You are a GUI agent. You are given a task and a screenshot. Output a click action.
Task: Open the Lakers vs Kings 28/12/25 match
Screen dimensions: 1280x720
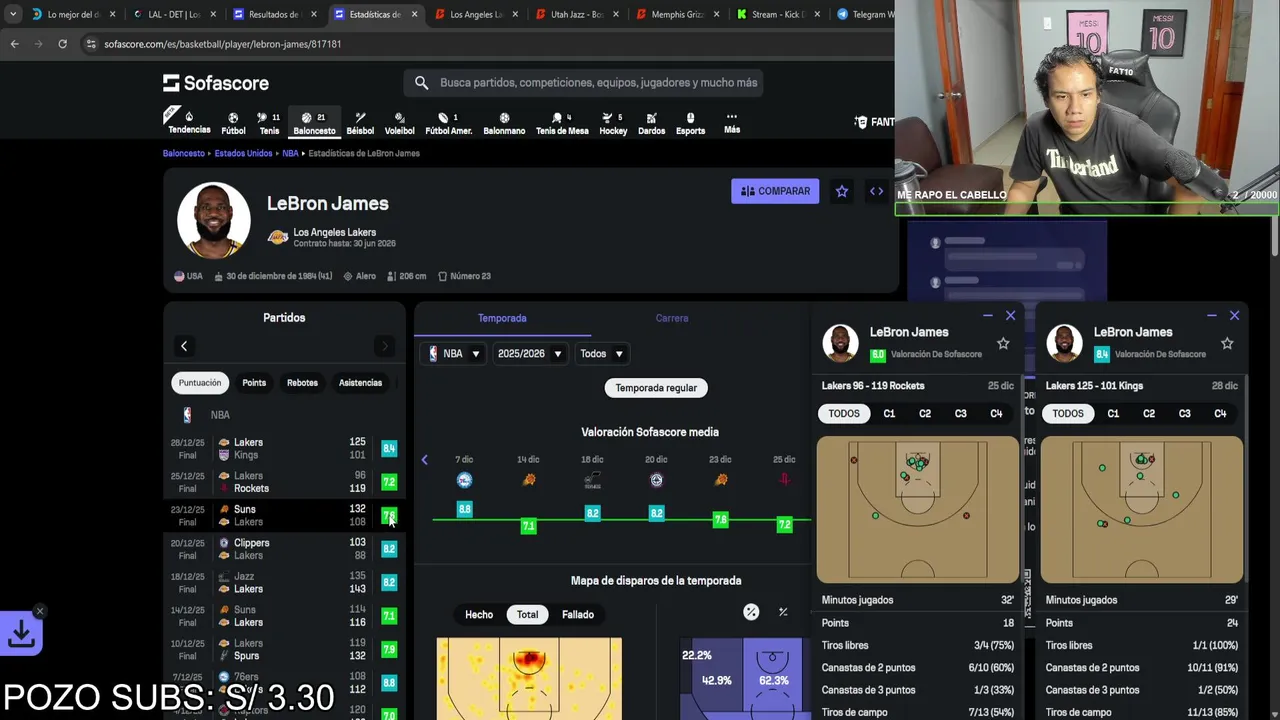[284, 448]
